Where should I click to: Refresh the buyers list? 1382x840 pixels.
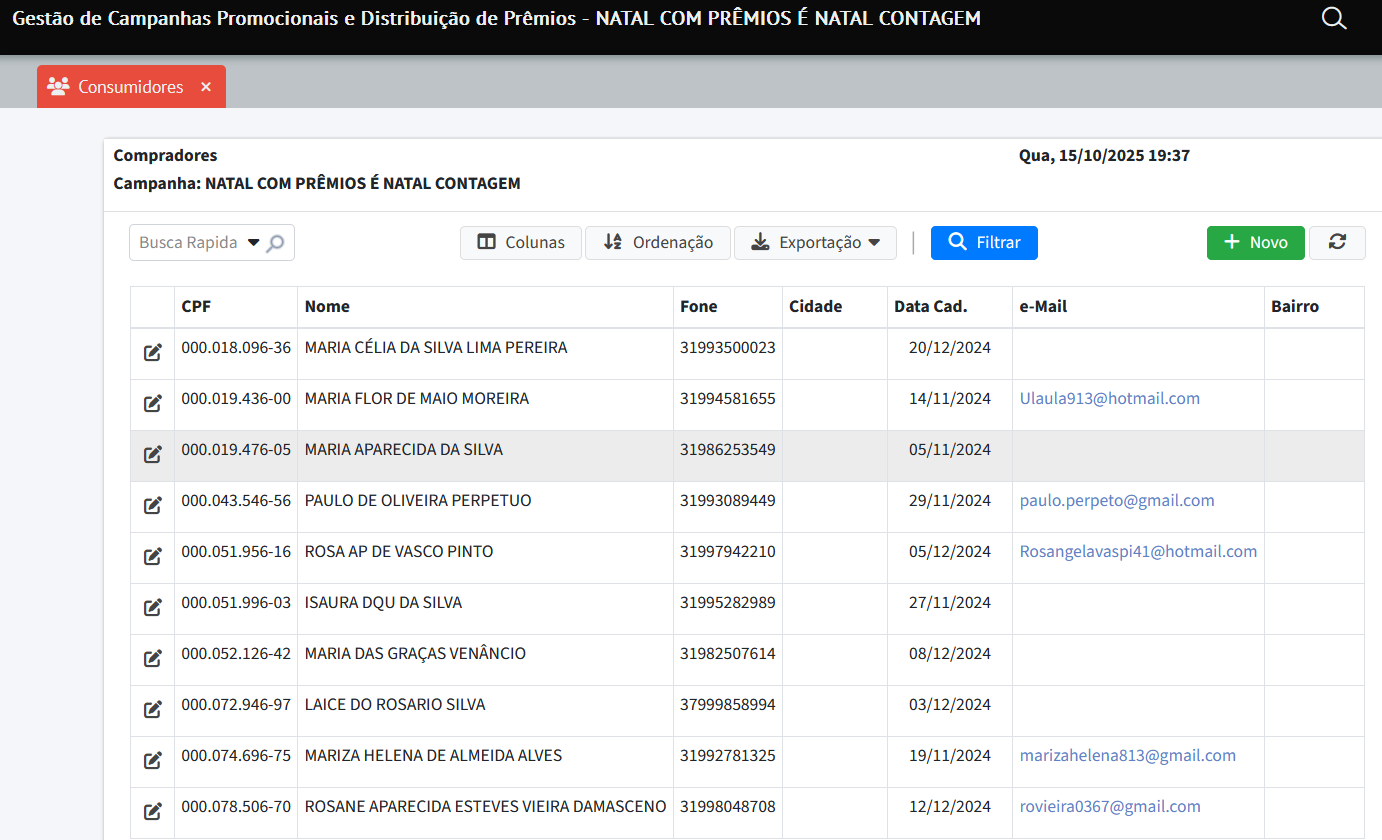click(x=1337, y=243)
